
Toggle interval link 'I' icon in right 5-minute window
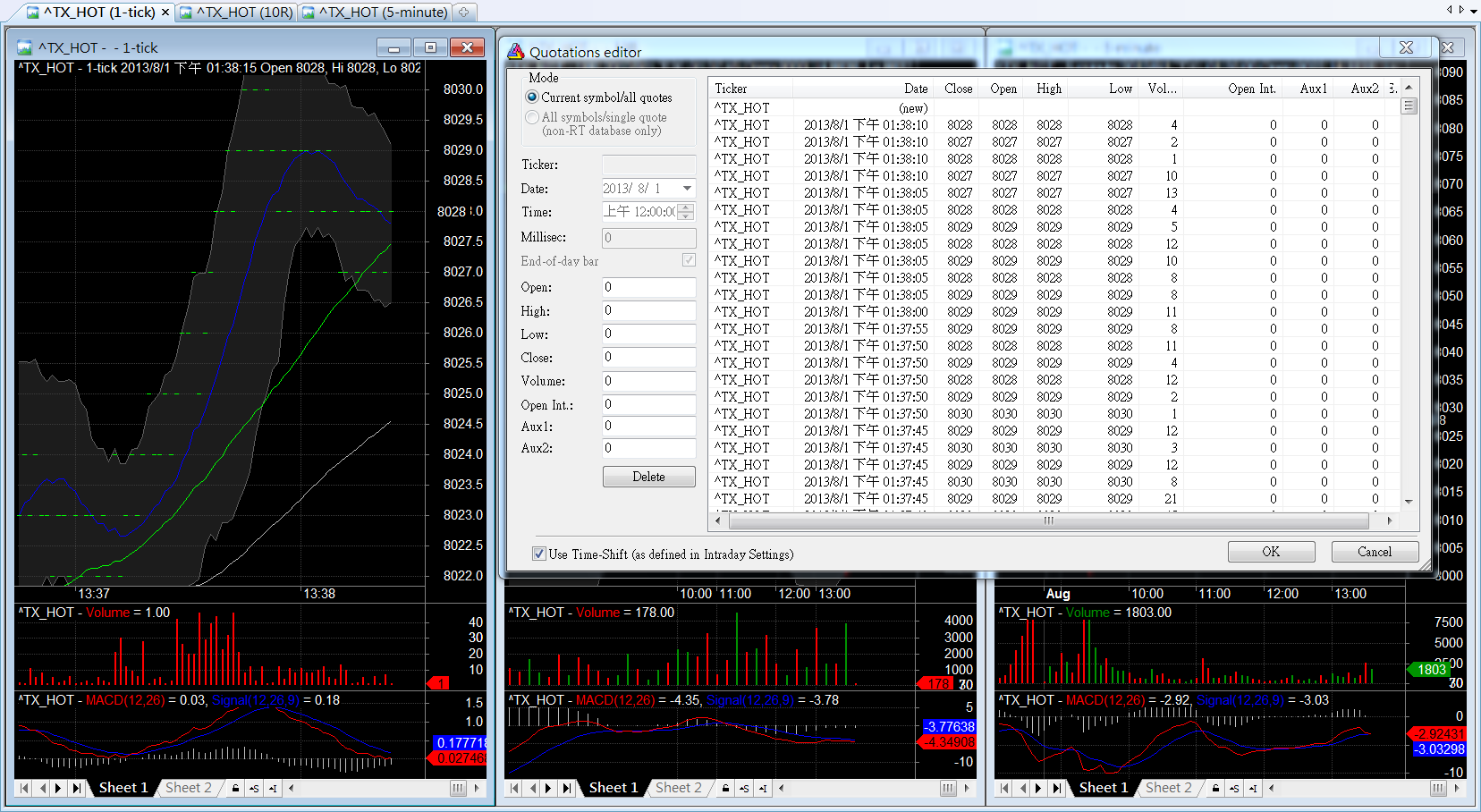1253,788
